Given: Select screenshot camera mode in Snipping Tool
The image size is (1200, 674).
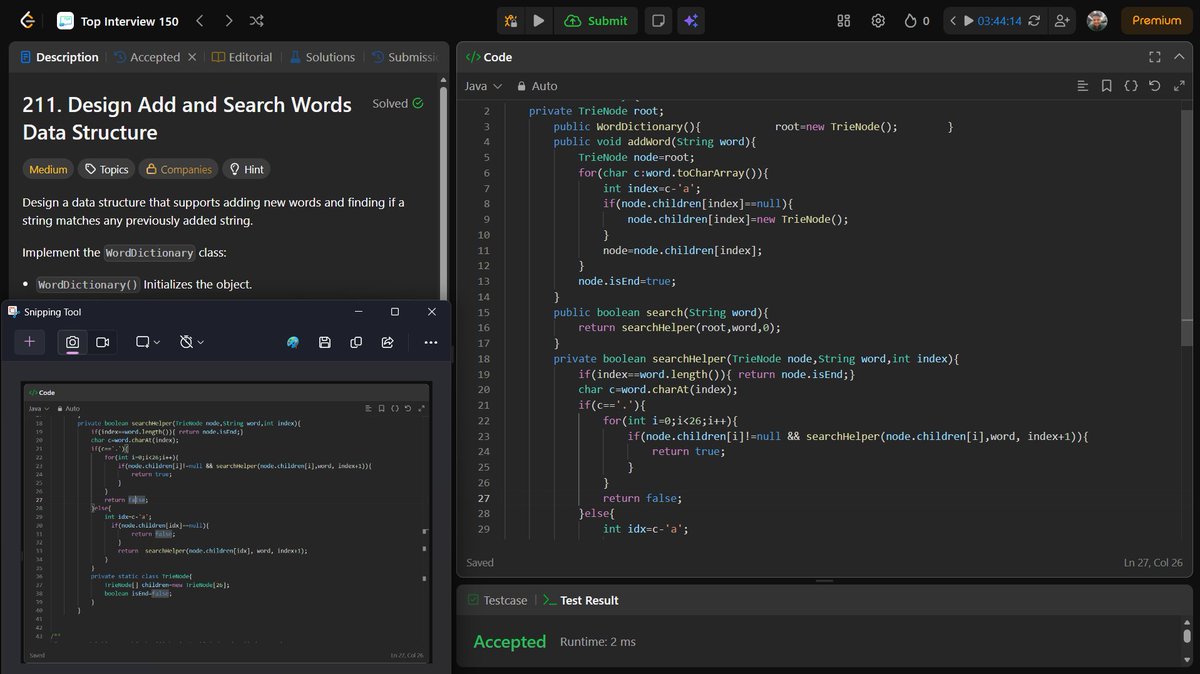Looking at the screenshot, I should [73, 342].
